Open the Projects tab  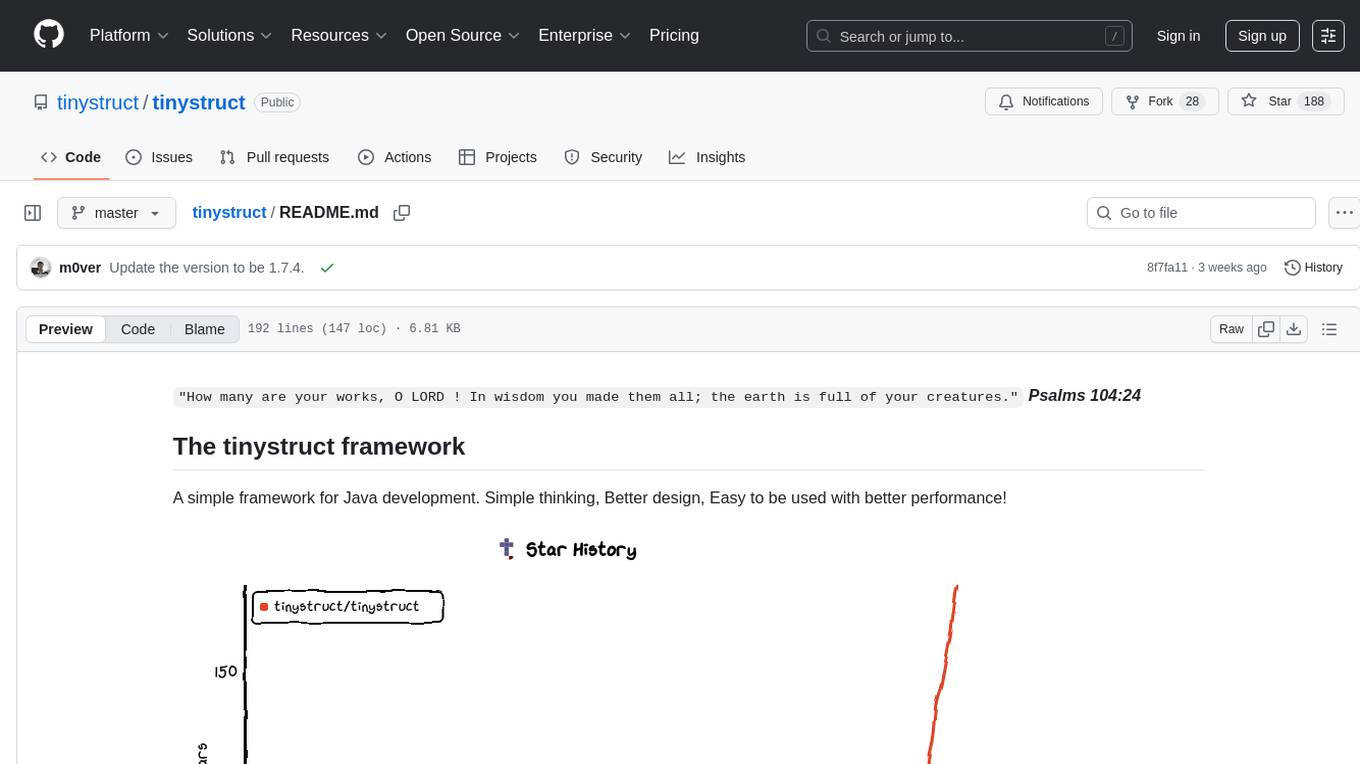coord(498,157)
